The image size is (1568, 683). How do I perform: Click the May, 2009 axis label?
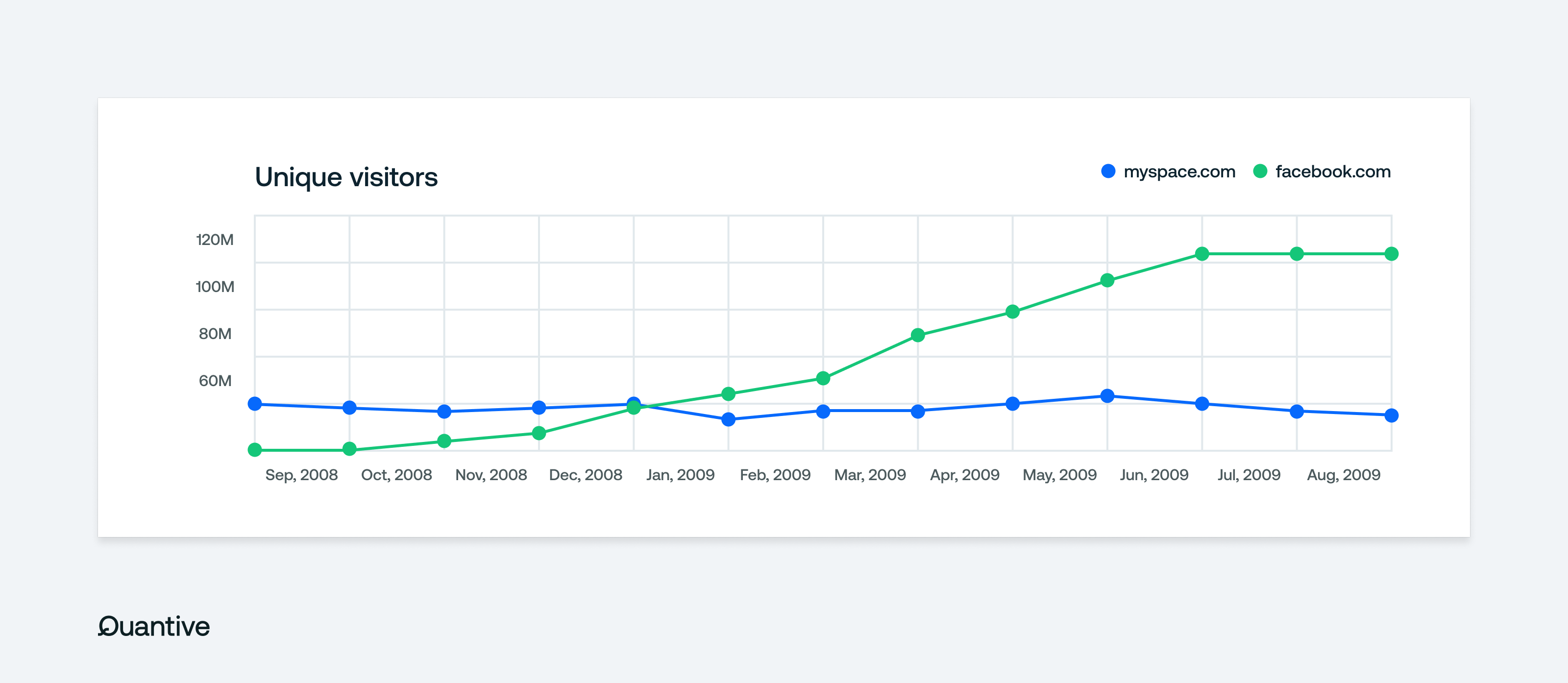pos(1060,475)
